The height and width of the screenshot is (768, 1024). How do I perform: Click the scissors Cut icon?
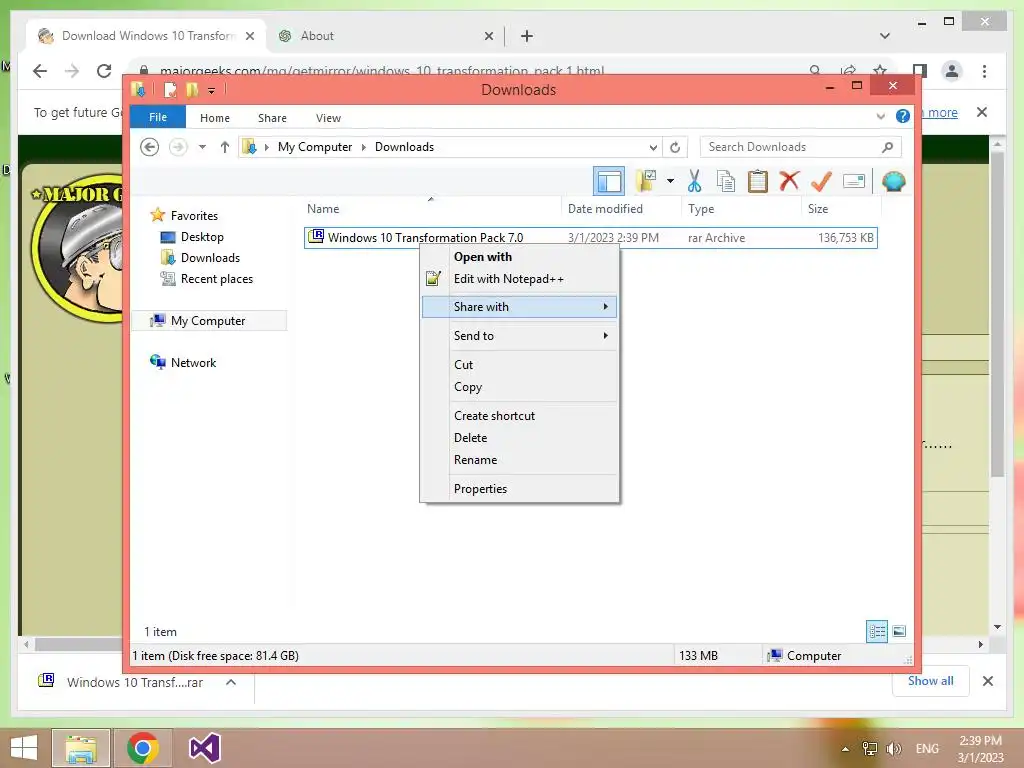[694, 181]
